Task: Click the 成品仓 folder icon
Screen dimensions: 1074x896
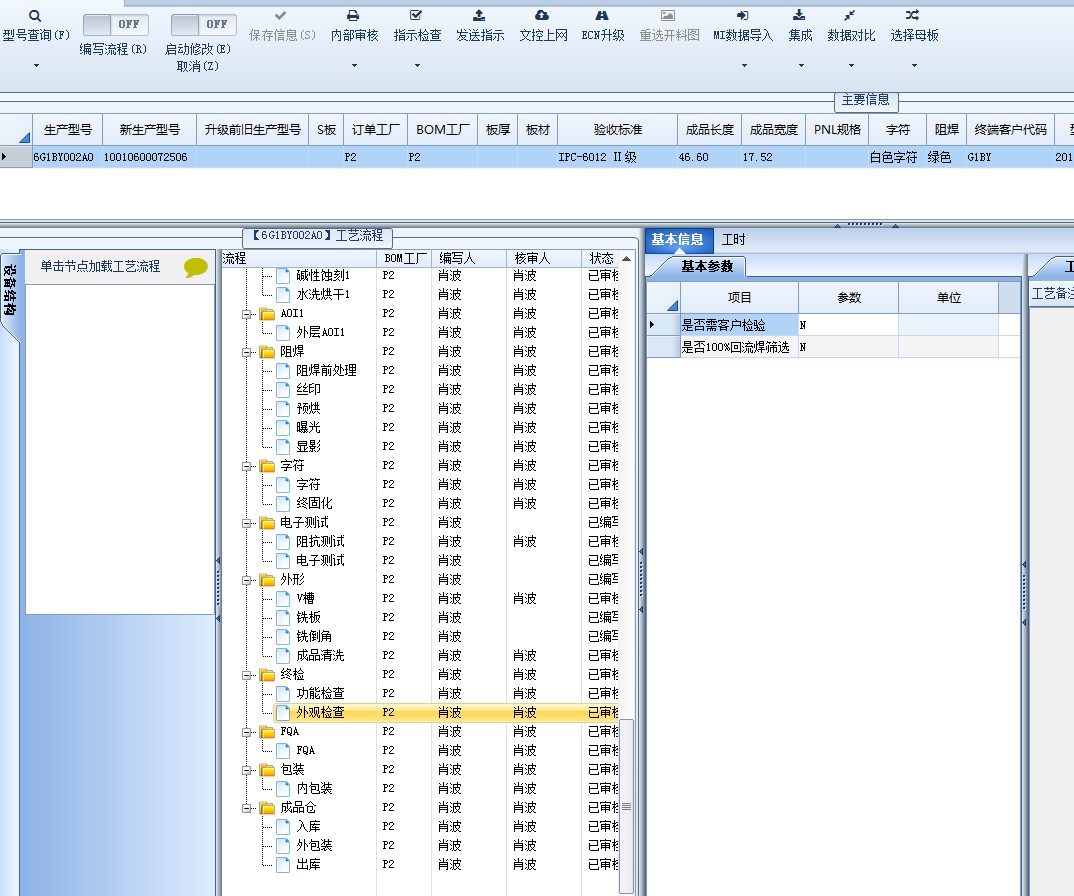Action: coord(267,808)
